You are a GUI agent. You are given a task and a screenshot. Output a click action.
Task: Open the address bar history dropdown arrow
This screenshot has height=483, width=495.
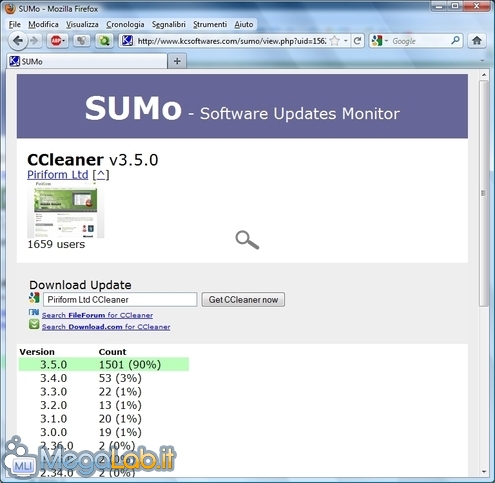(x=346, y=41)
